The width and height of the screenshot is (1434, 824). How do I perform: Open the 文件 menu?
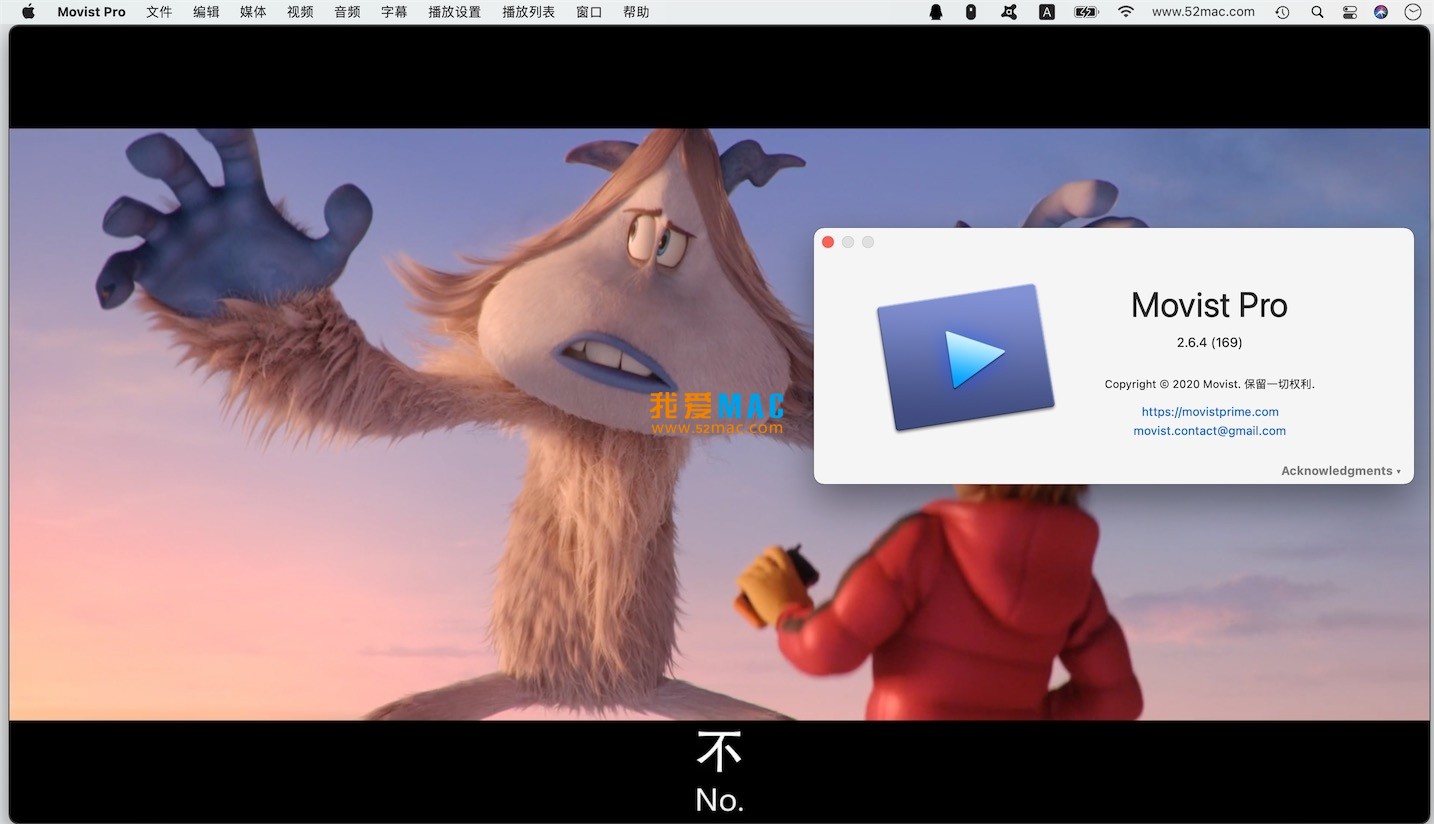click(159, 12)
